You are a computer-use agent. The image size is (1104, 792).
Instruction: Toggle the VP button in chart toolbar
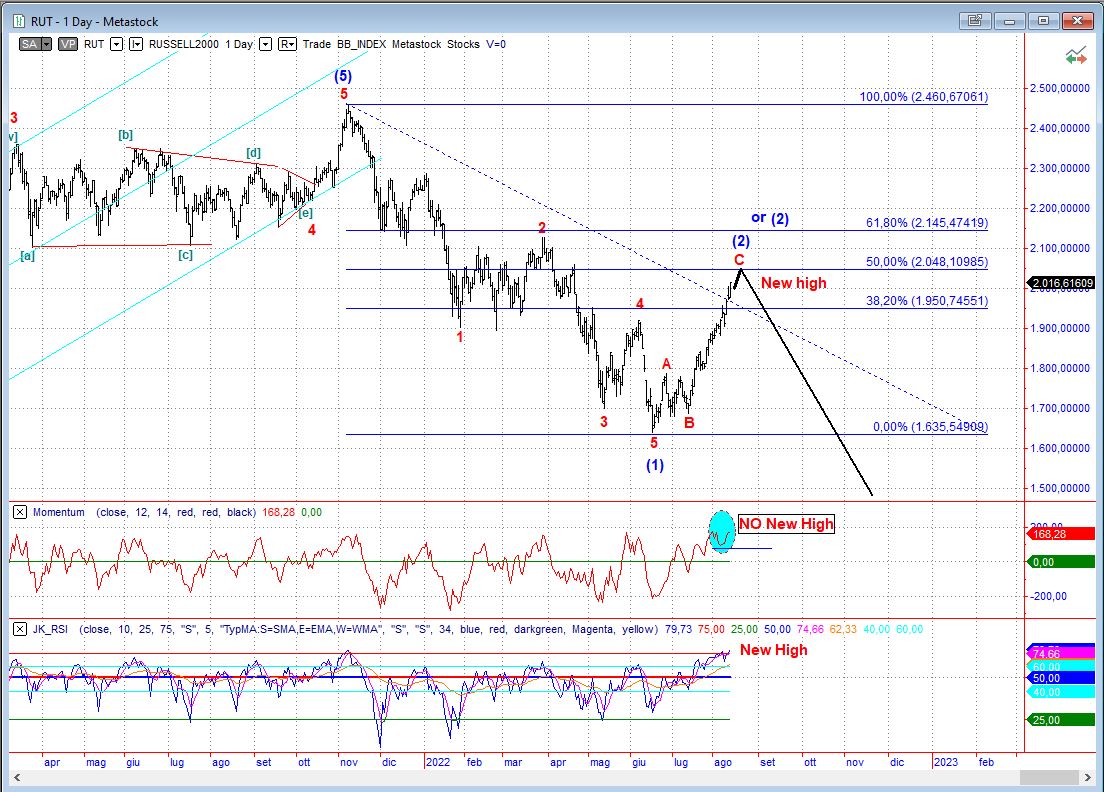[68, 44]
